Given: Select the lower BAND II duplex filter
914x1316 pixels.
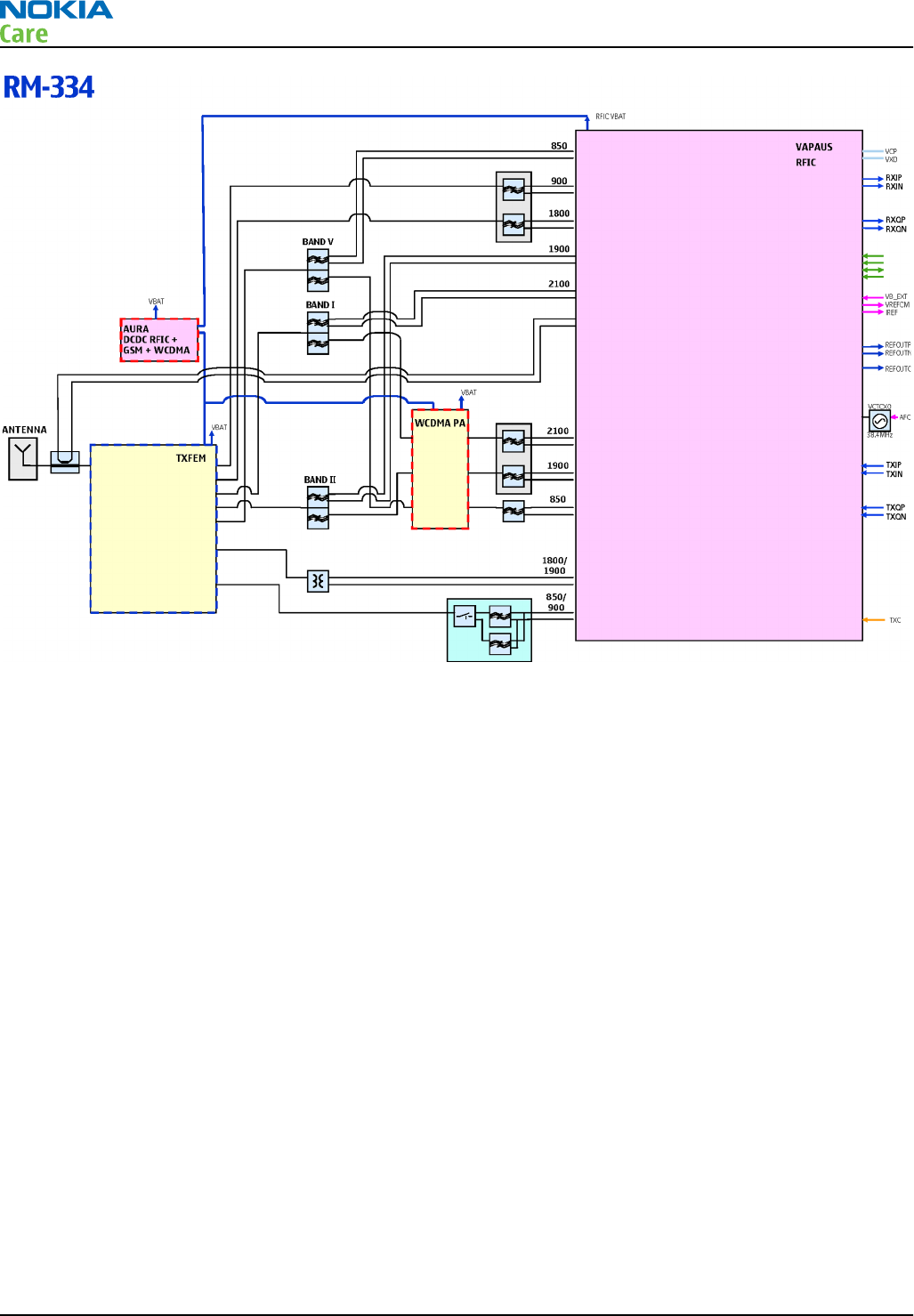Looking at the screenshot, I should (x=318, y=518).
